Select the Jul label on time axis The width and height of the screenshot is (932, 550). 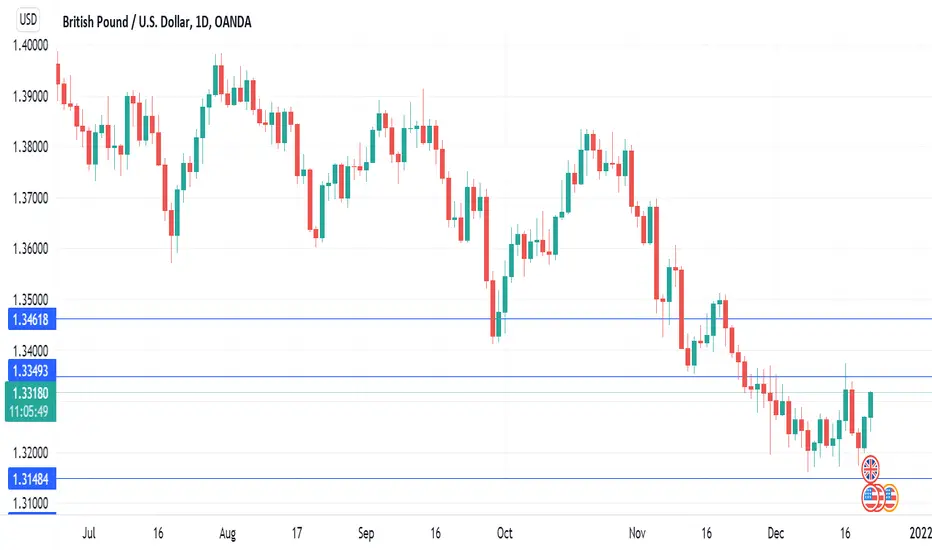coord(89,533)
